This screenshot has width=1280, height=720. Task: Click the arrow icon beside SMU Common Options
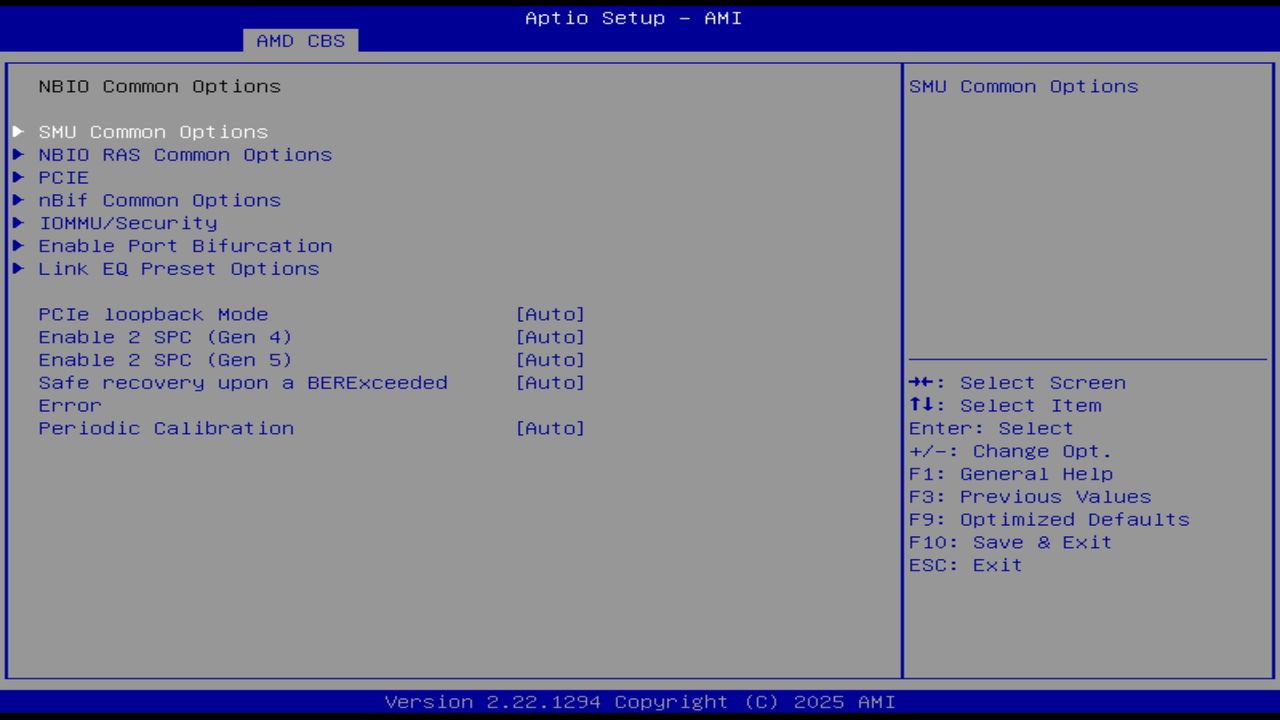coord(17,131)
